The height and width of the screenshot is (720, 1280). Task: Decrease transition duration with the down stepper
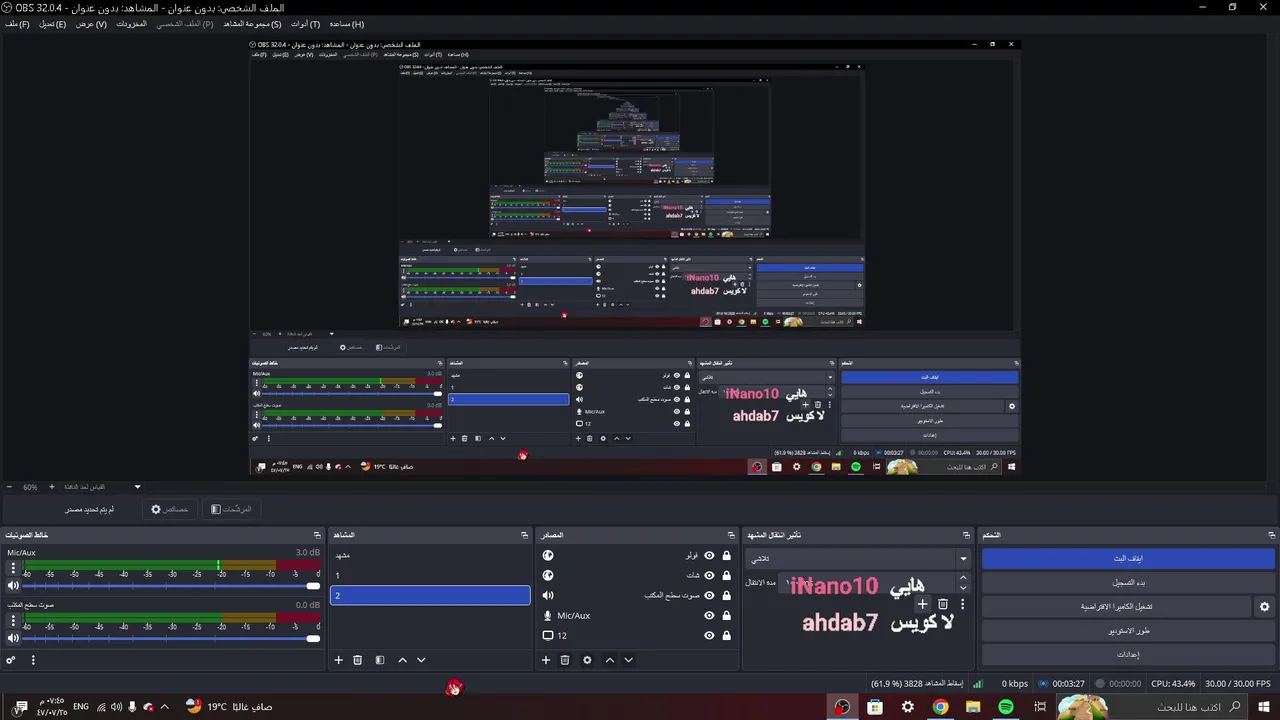(963, 588)
